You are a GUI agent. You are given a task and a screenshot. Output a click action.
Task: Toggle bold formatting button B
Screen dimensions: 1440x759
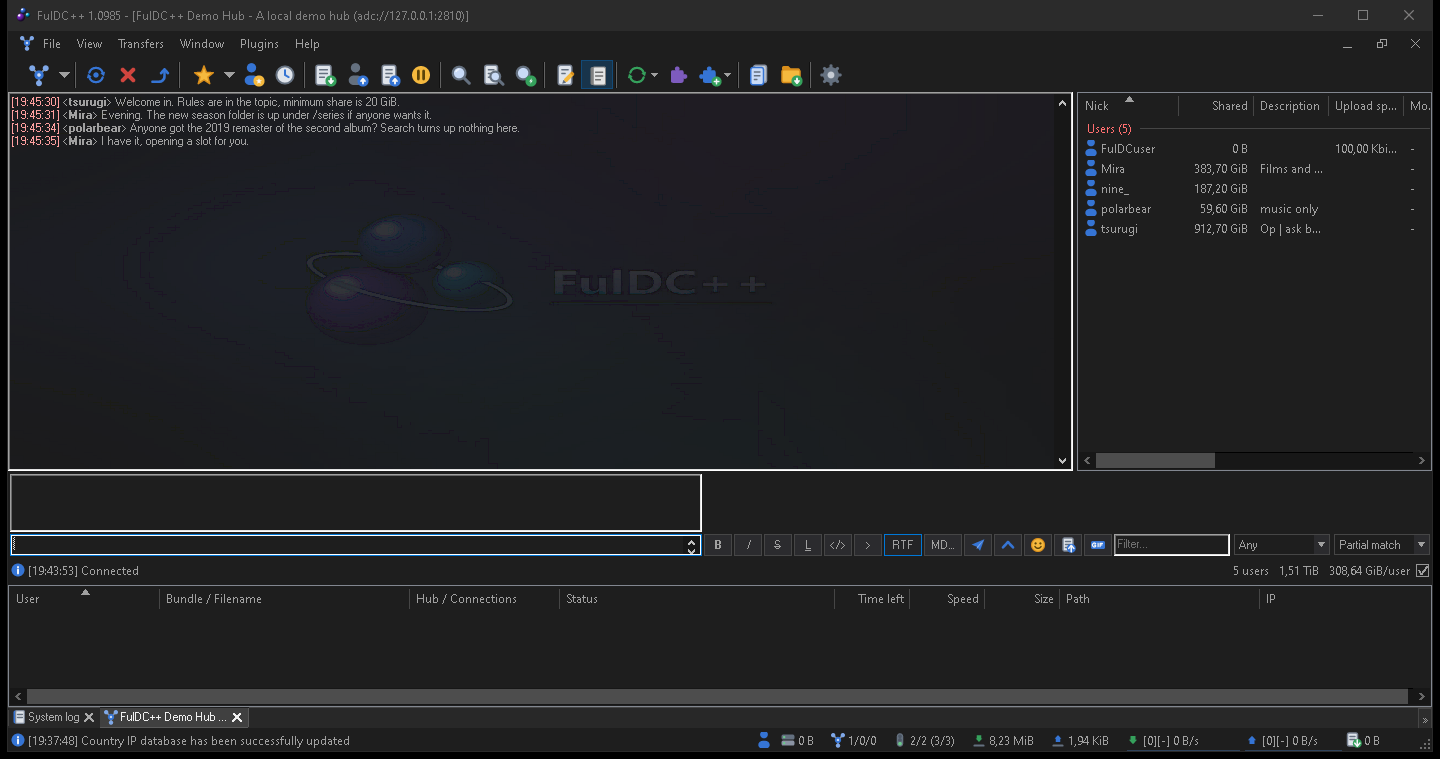tap(718, 545)
